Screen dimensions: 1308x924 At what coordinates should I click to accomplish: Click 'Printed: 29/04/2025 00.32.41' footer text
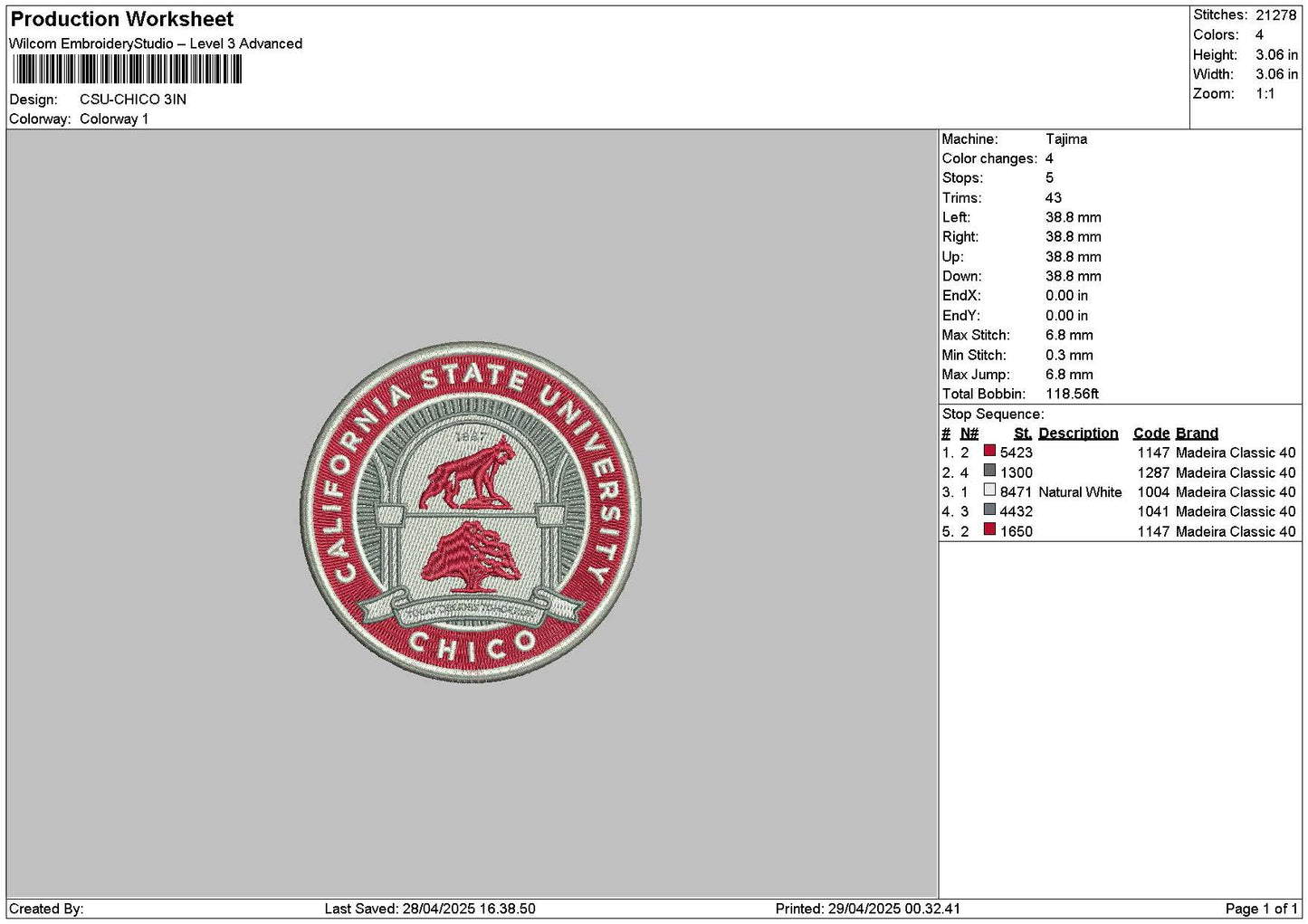click(868, 910)
